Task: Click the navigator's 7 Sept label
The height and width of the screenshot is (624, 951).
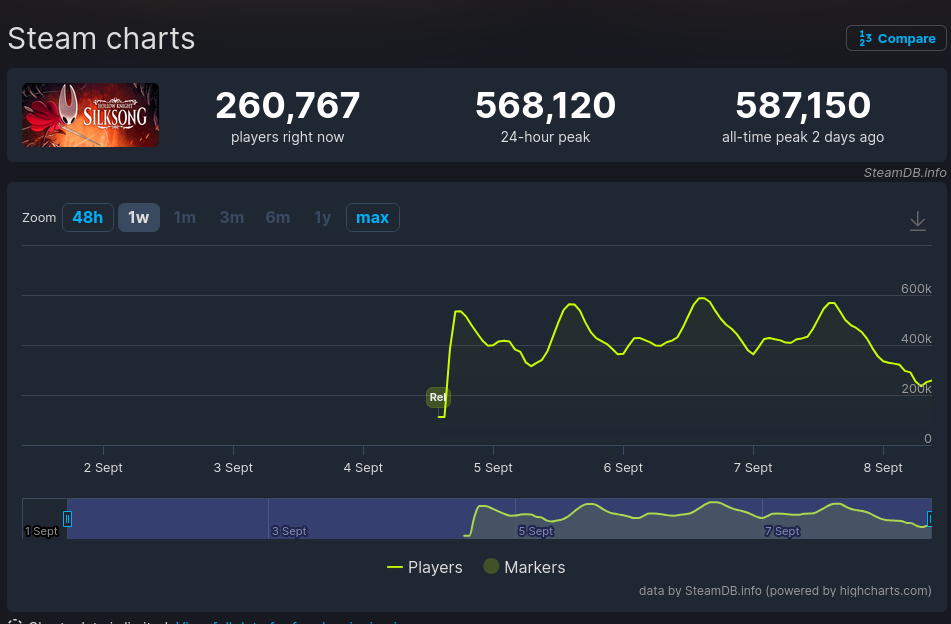Action: point(782,531)
